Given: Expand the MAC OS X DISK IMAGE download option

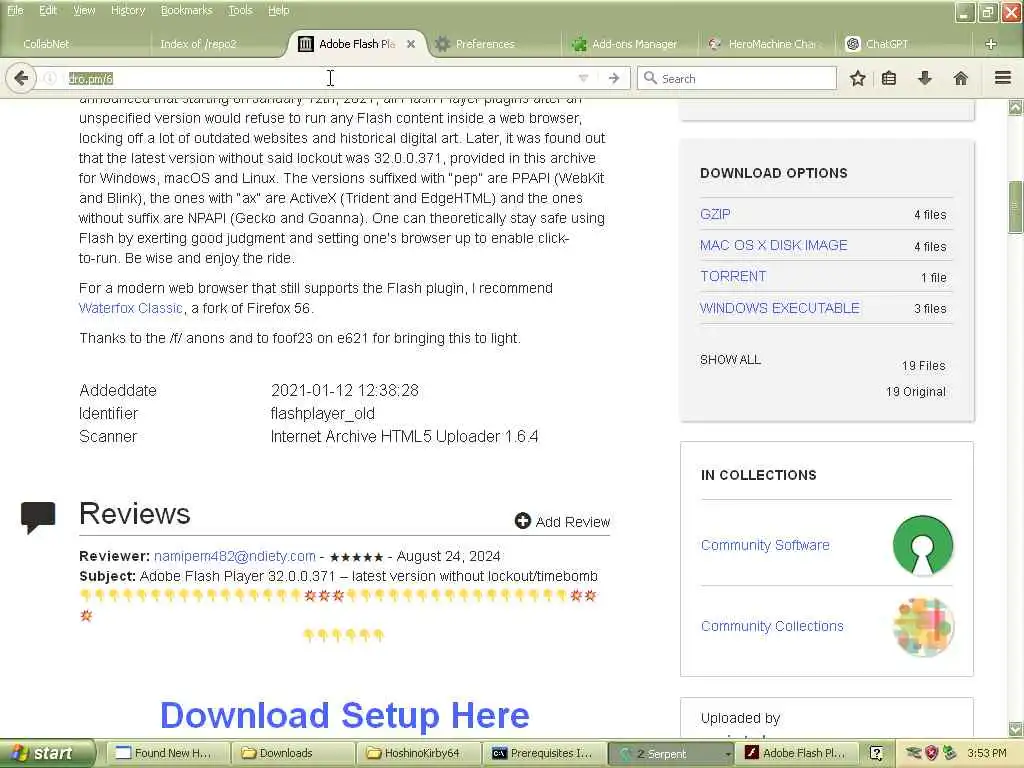Looking at the screenshot, I should click(x=773, y=246).
